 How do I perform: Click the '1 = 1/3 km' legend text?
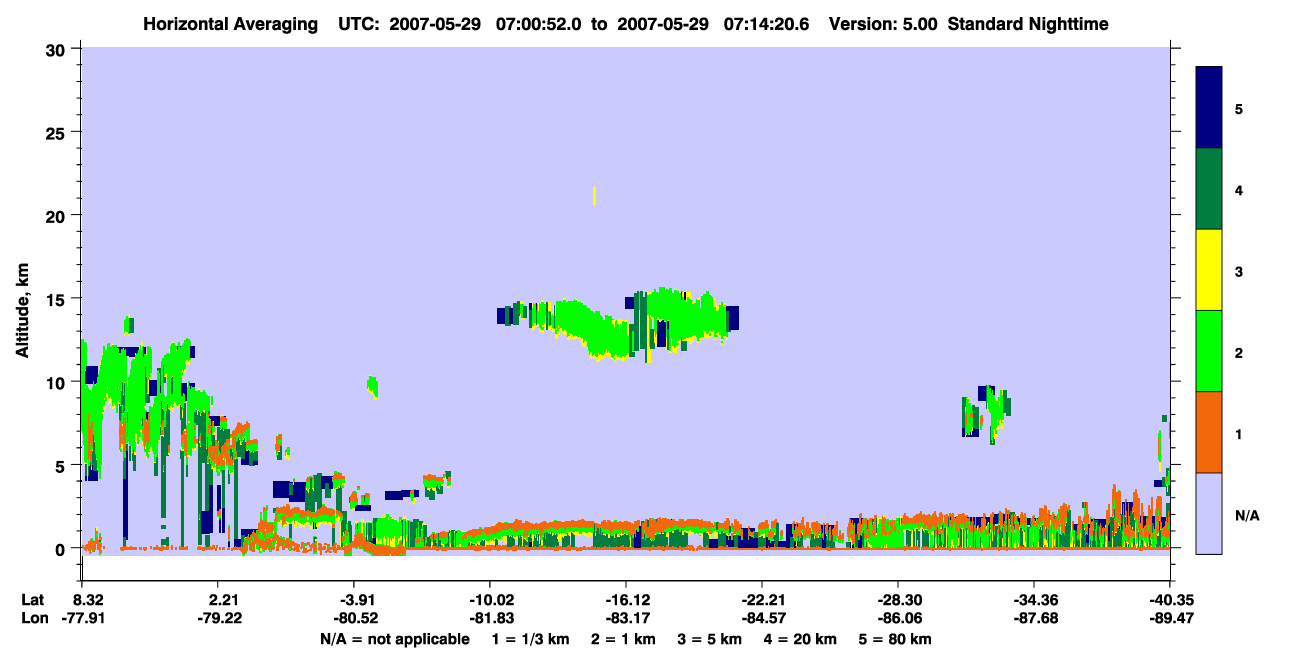click(x=529, y=639)
